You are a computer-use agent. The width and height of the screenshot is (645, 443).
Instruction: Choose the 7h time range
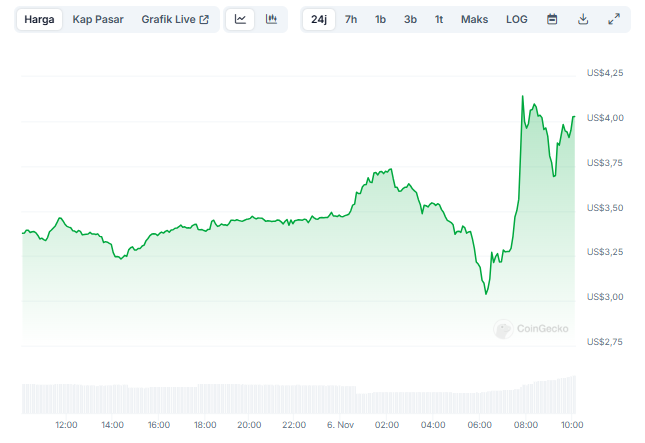pyautogui.click(x=351, y=19)
